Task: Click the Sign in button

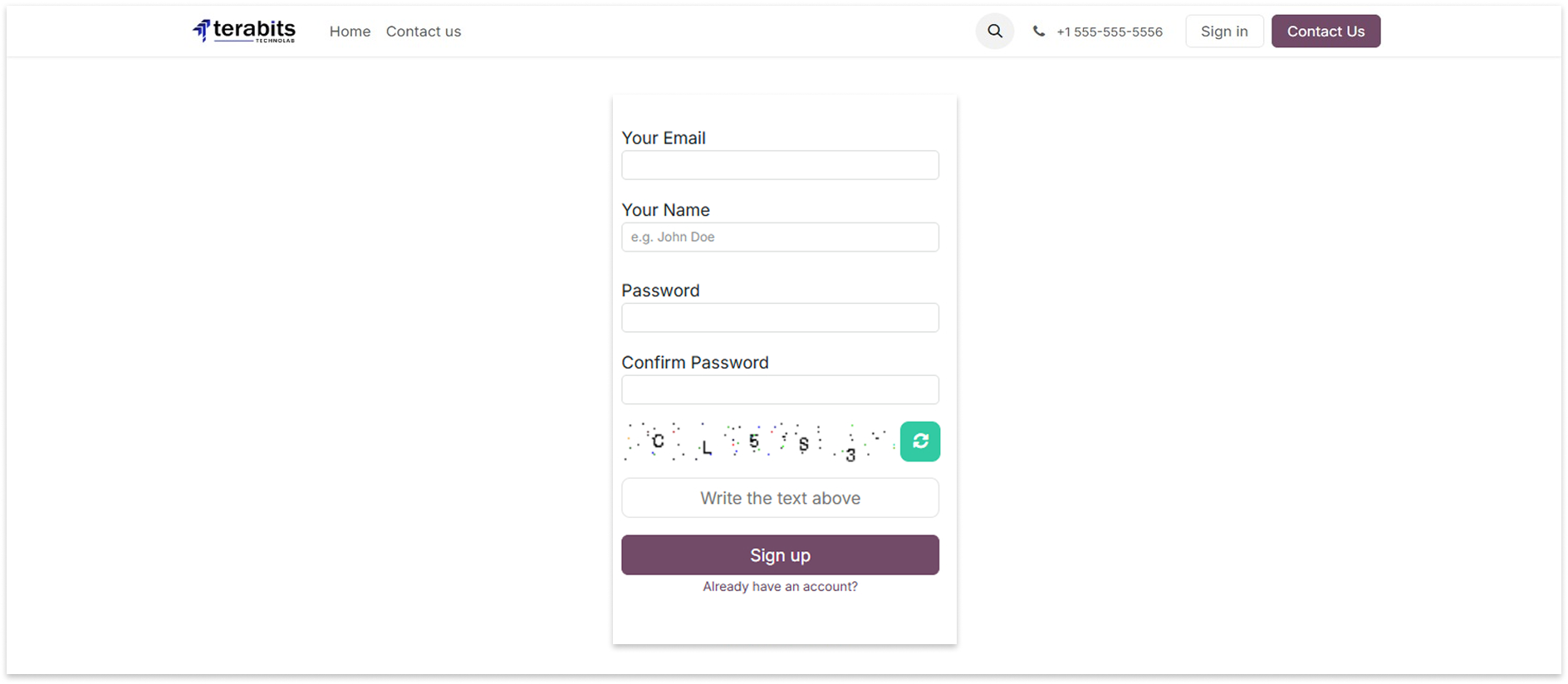Action: 1223,32
